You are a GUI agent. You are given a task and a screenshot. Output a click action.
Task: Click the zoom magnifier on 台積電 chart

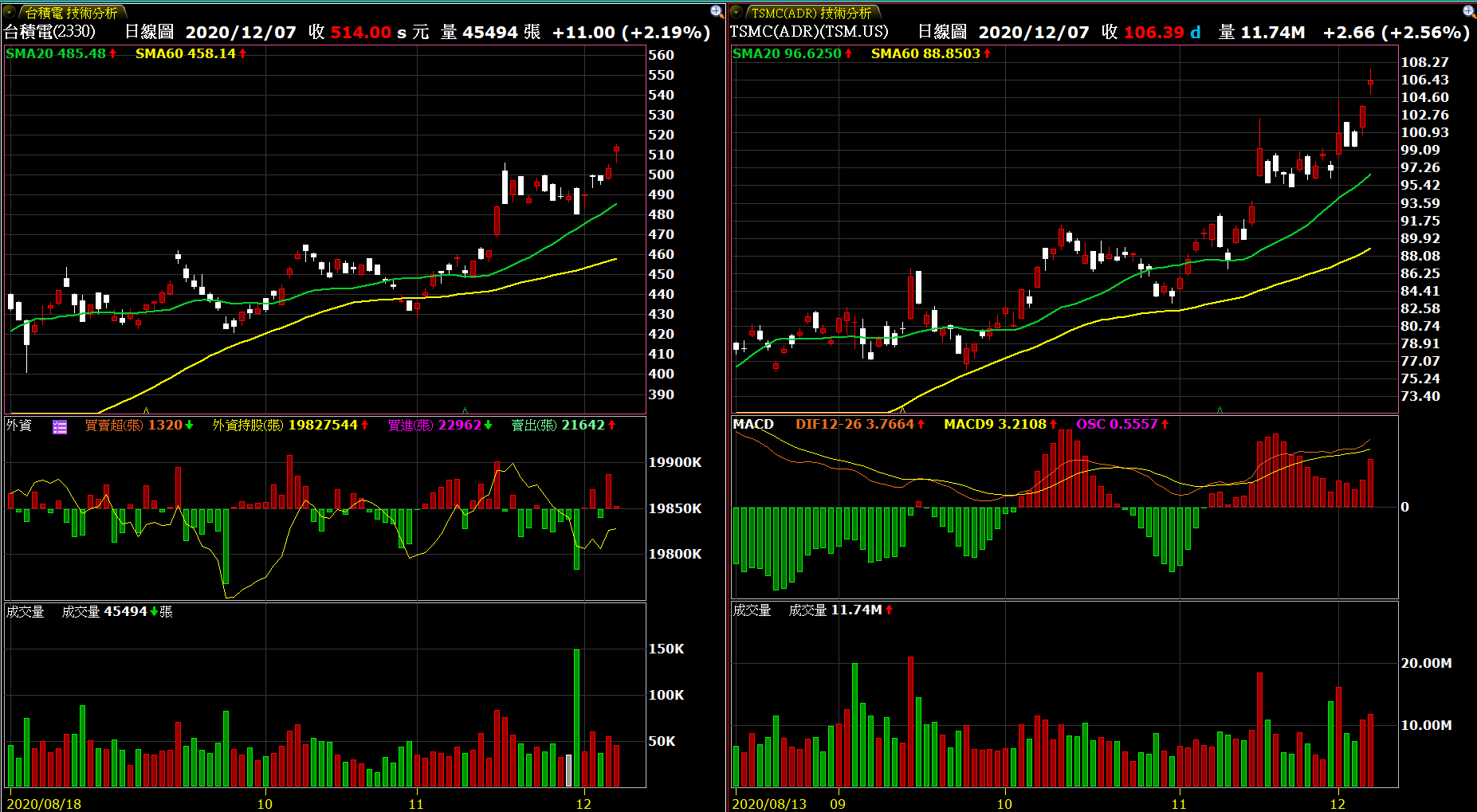click(x=717, y=11)
